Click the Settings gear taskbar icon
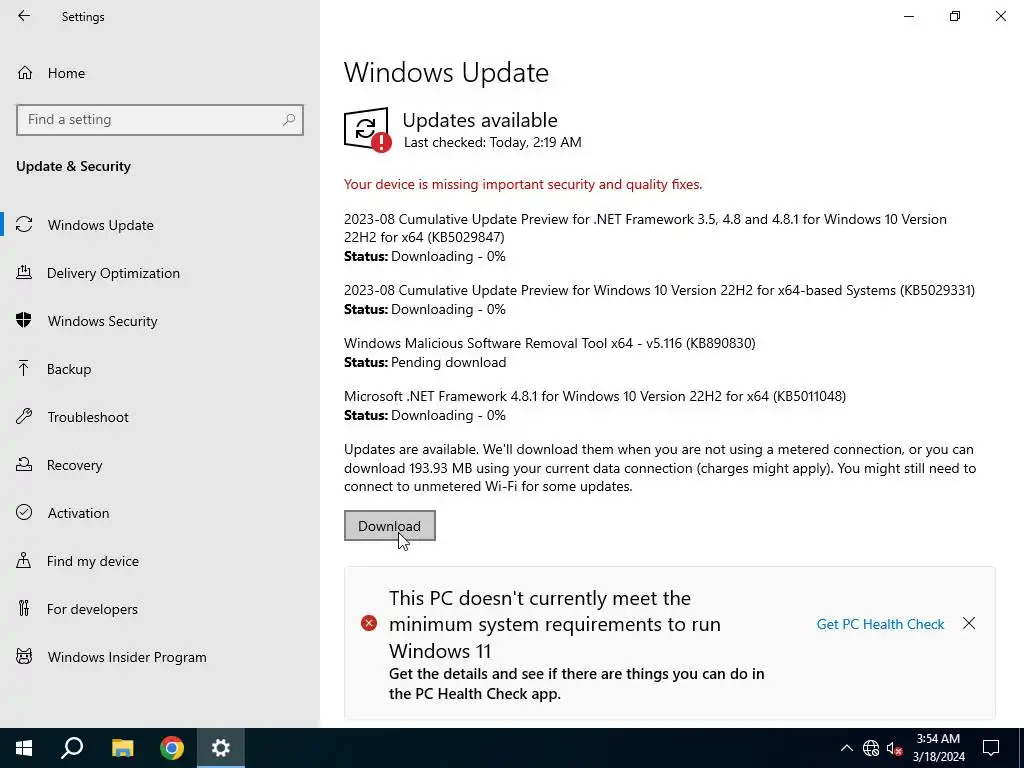 tap(221, 748)
